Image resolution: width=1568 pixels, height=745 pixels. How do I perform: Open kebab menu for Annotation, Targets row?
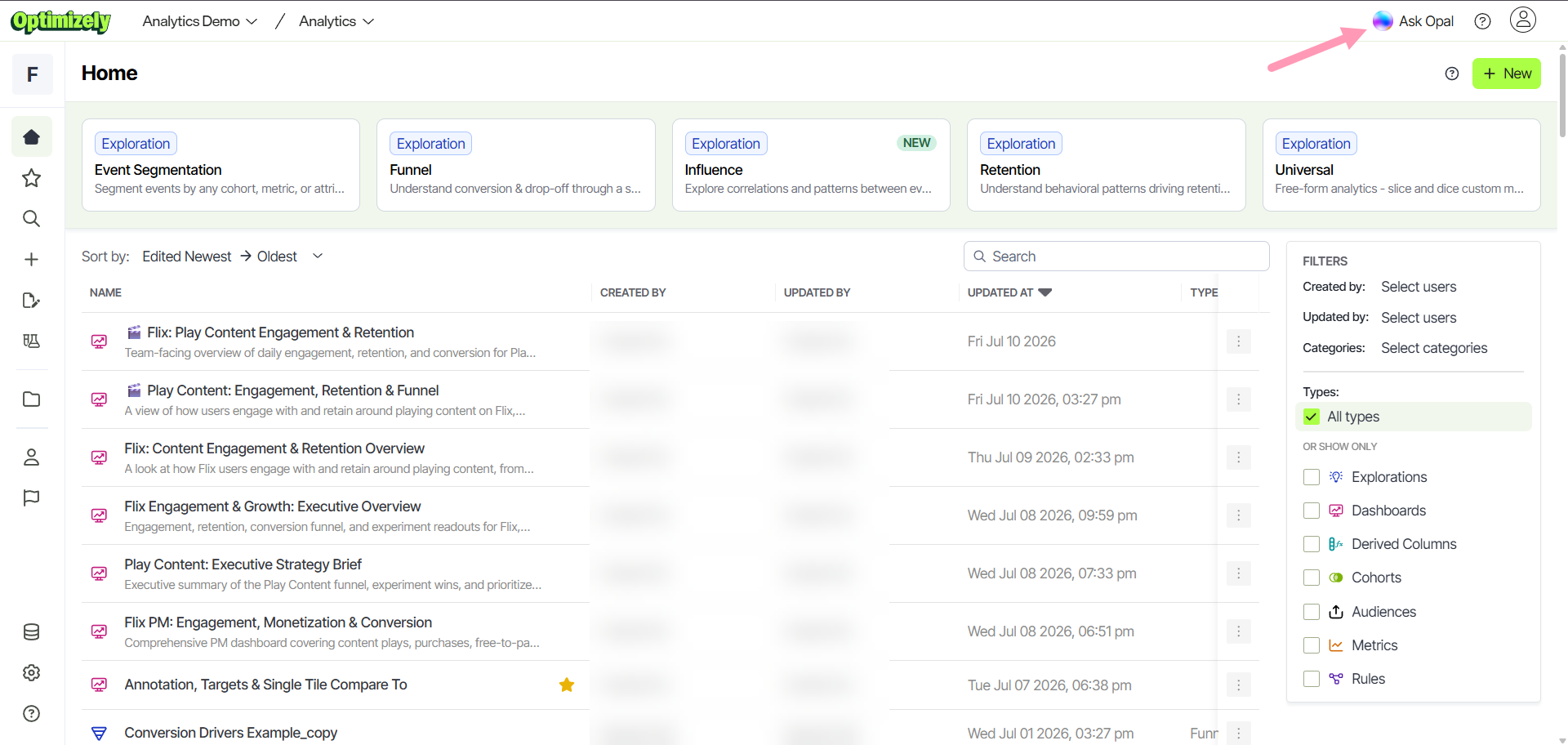pyautogui.click(x=1239, y=685)
